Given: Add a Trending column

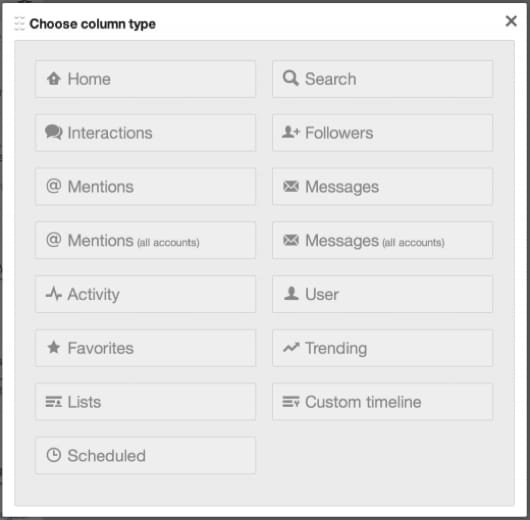Looking at the screenshot, I should point(382,348).
